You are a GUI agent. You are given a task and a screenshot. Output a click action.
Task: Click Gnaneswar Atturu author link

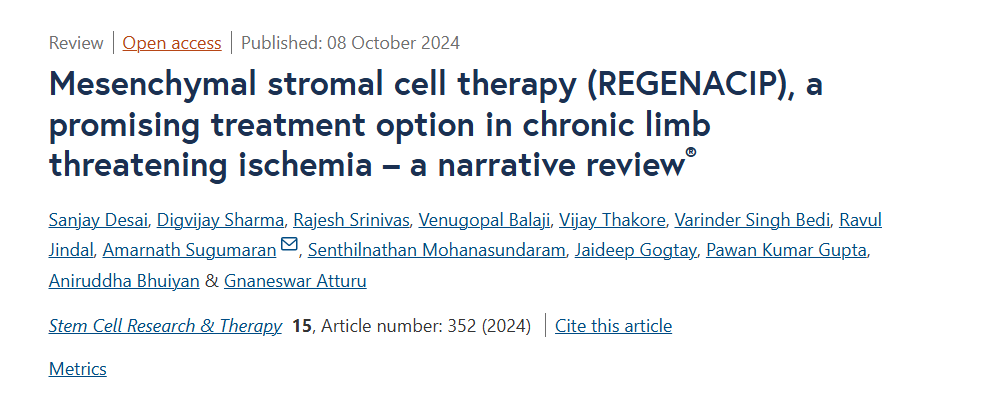(x=295, y=280)
